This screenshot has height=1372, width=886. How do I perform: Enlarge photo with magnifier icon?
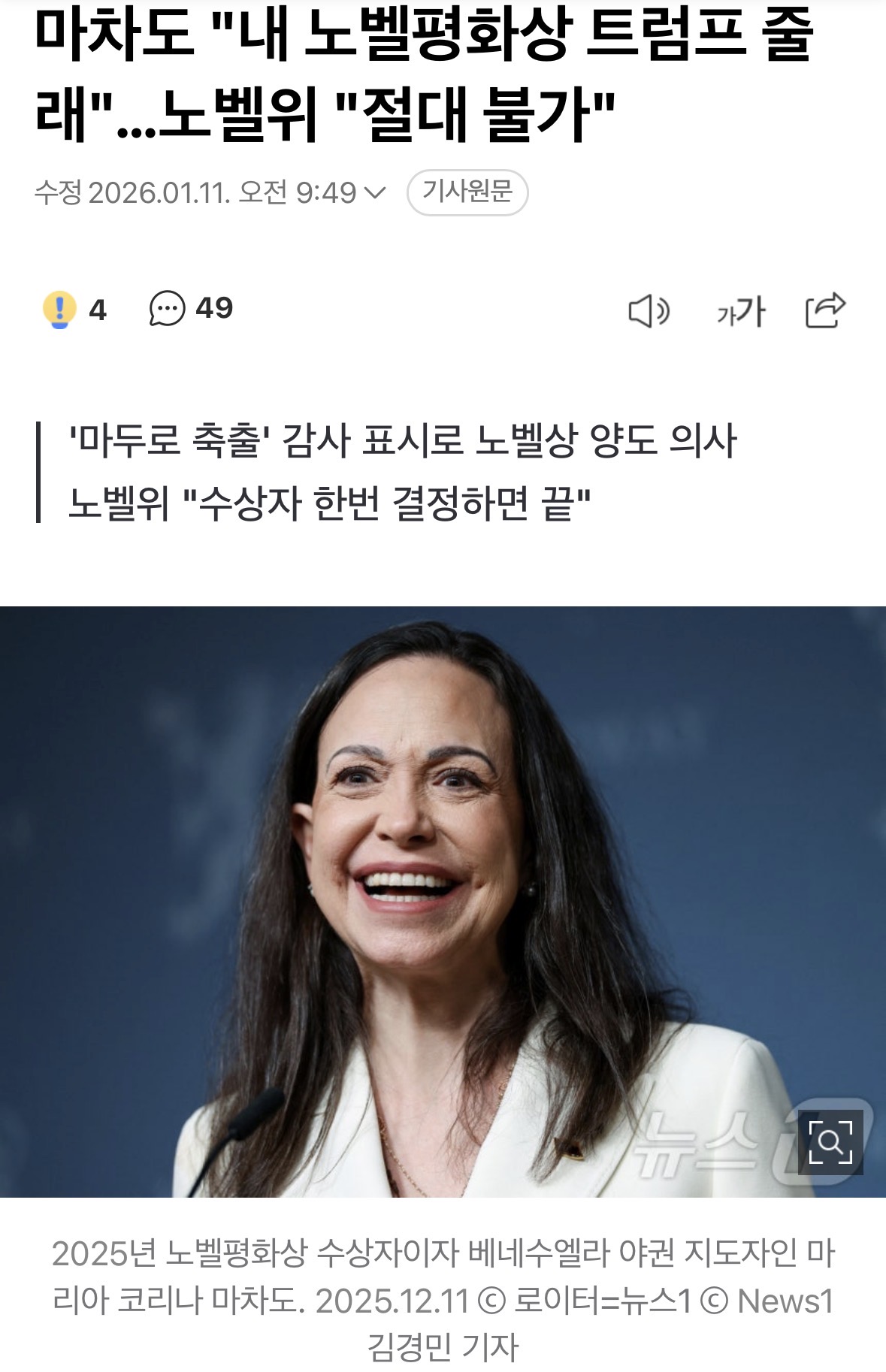coord(830,1142)
